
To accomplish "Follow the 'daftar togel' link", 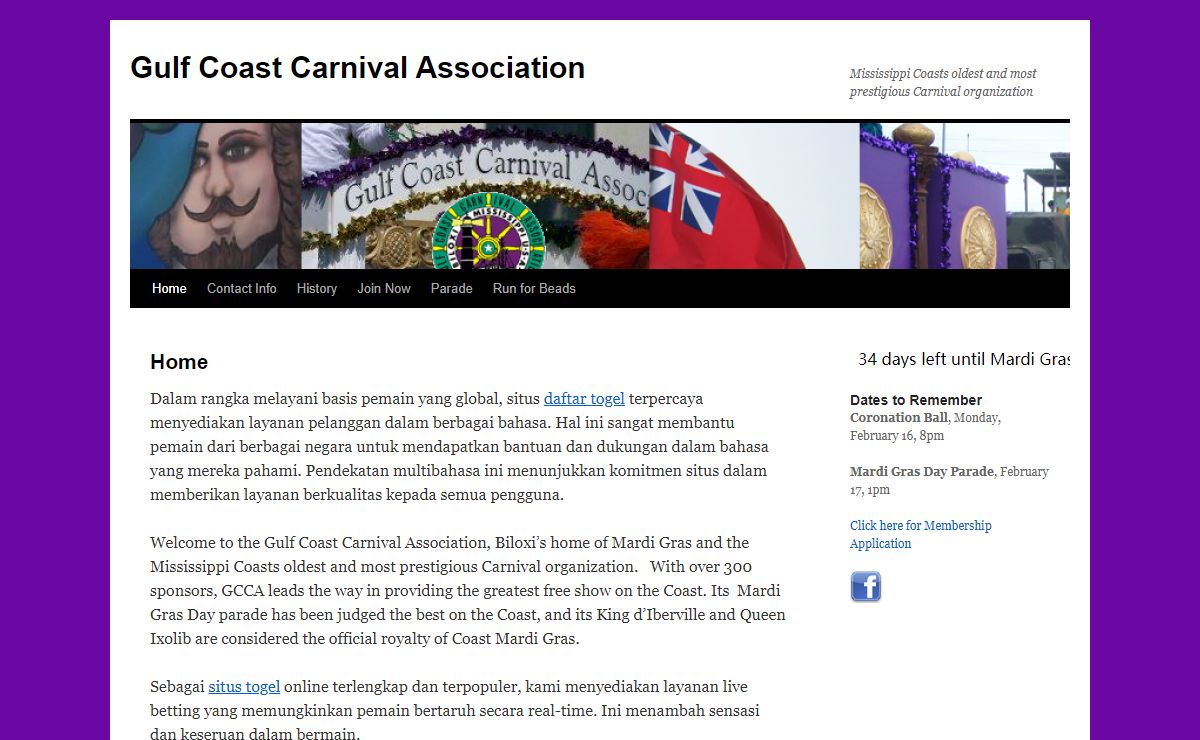I will tap(584, 398).
